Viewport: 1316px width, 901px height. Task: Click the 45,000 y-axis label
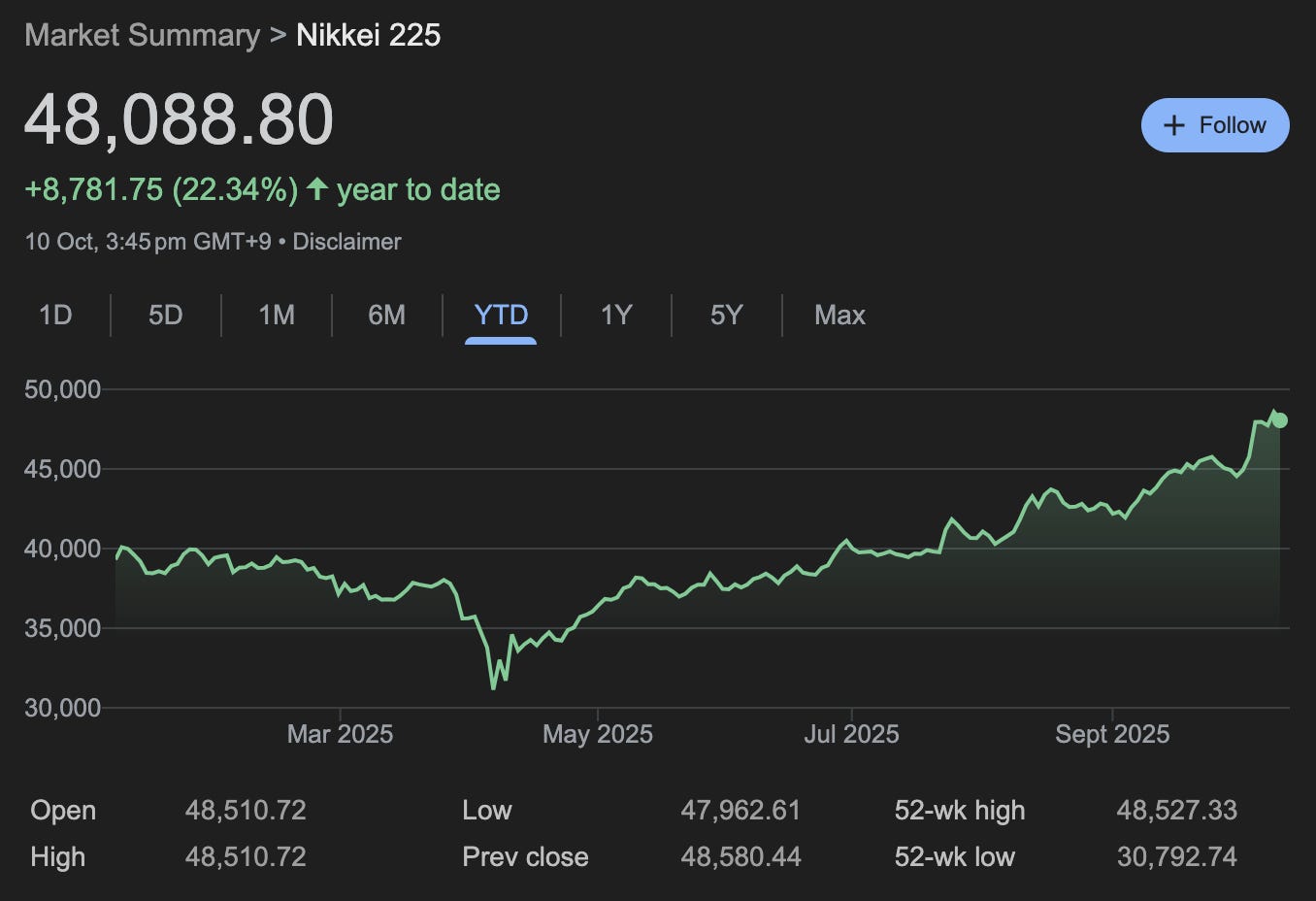click(63, 469)
